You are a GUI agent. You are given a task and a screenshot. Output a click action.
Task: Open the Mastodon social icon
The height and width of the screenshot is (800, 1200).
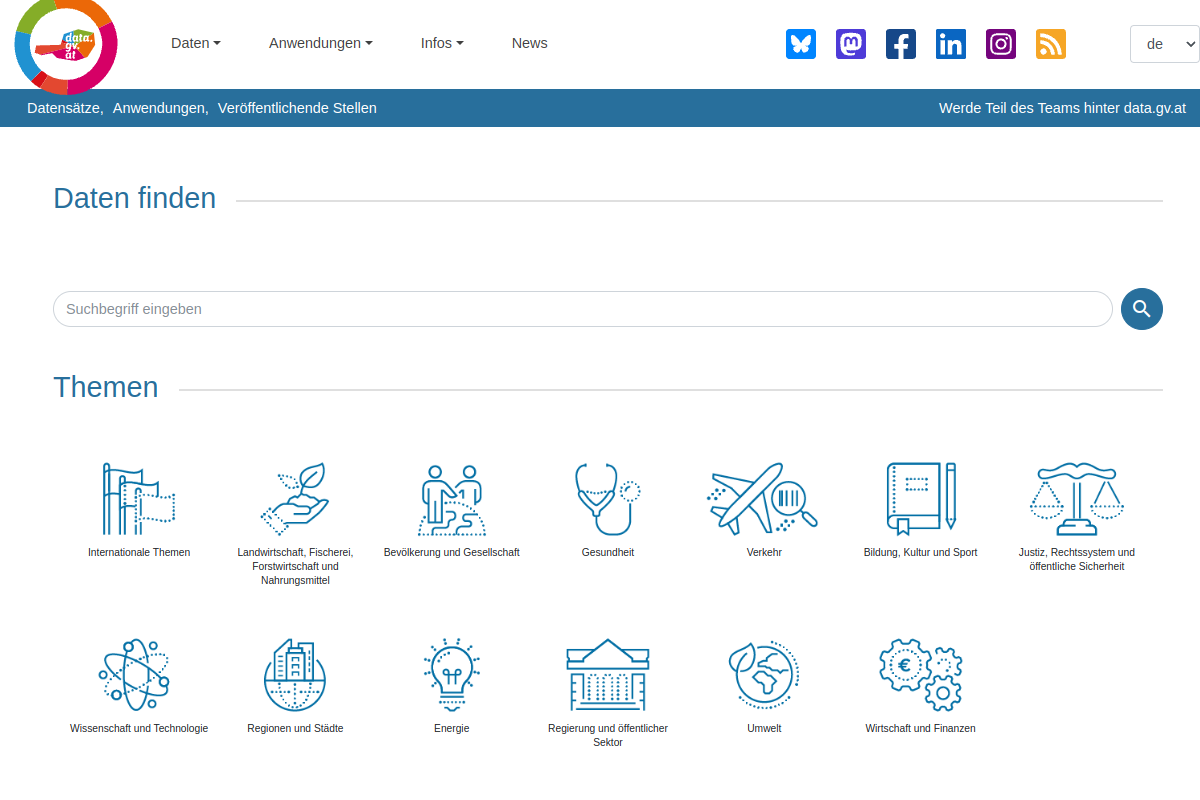(x=851, y=44)
